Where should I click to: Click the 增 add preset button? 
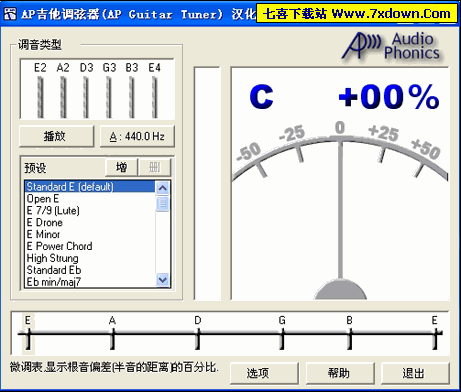pos(121,167)
